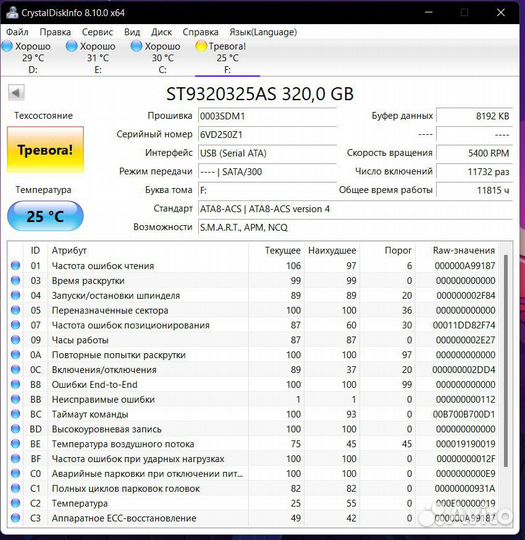Click the status orb for attribute C1
Screen dimensions: 525x540
pos(16,488)
